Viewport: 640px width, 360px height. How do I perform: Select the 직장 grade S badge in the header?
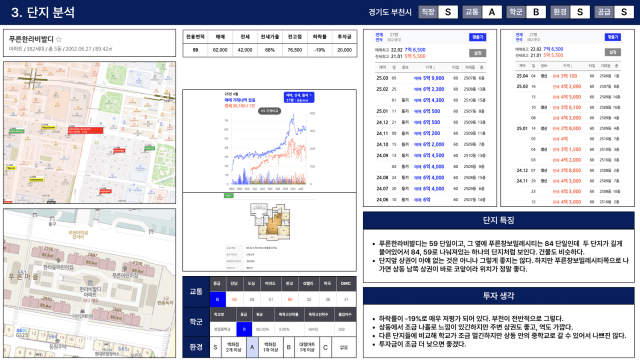[438, 12]
